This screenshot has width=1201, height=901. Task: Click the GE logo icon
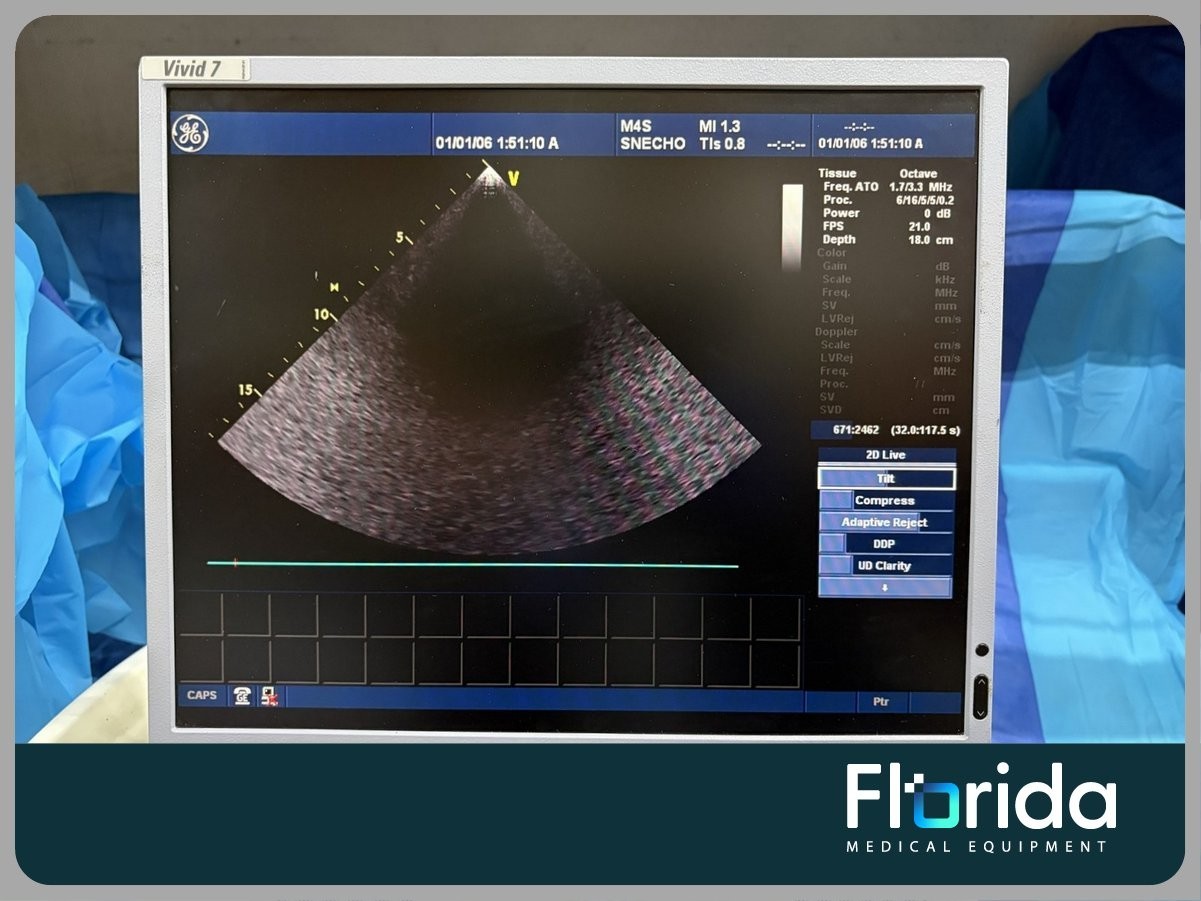pos(190,134)
